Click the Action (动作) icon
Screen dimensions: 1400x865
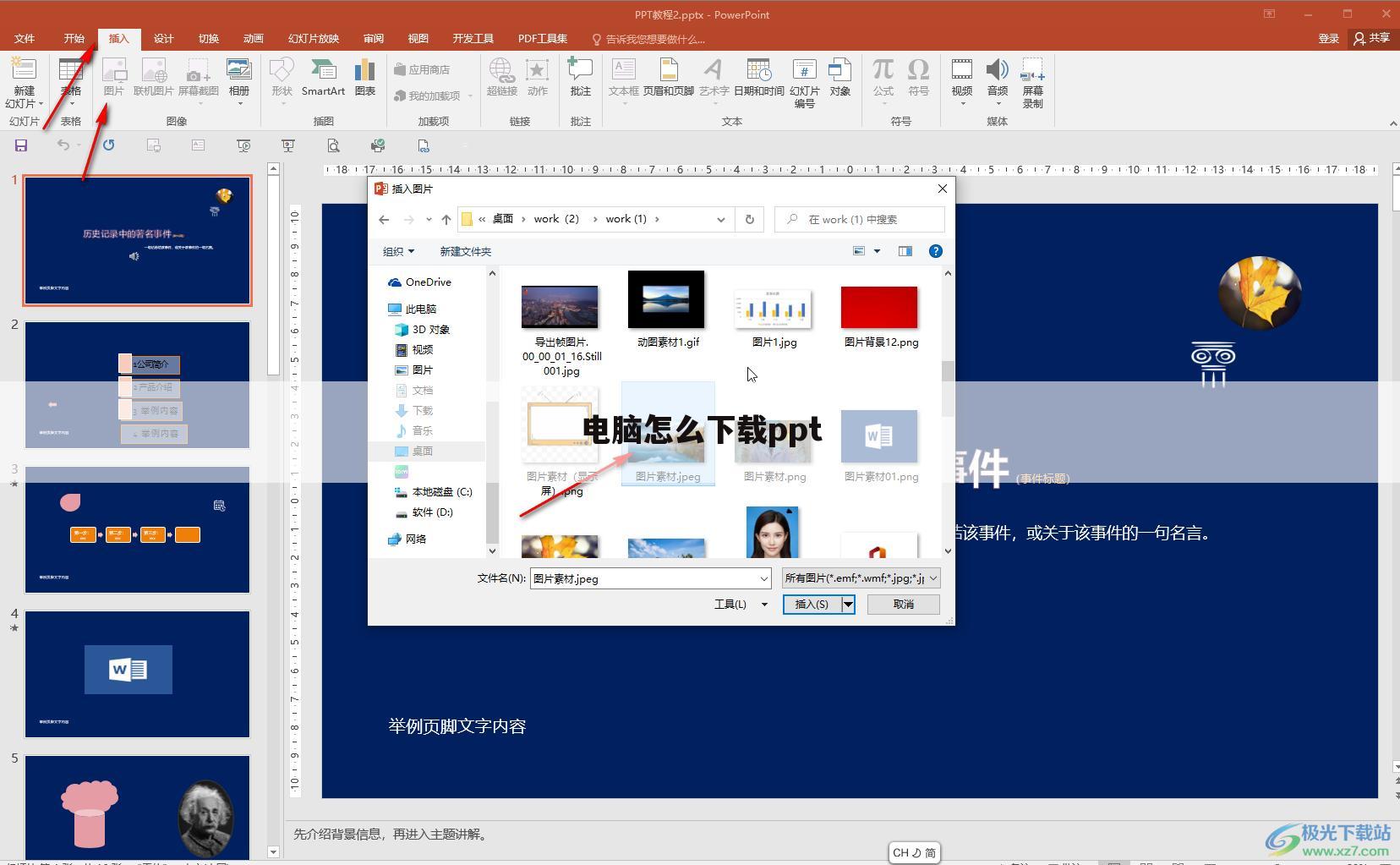pyautogui.click(x=537, y=78)
